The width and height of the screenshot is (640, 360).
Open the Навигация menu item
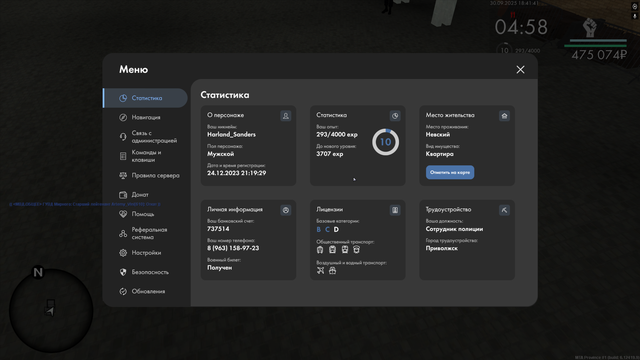point(145,118)
